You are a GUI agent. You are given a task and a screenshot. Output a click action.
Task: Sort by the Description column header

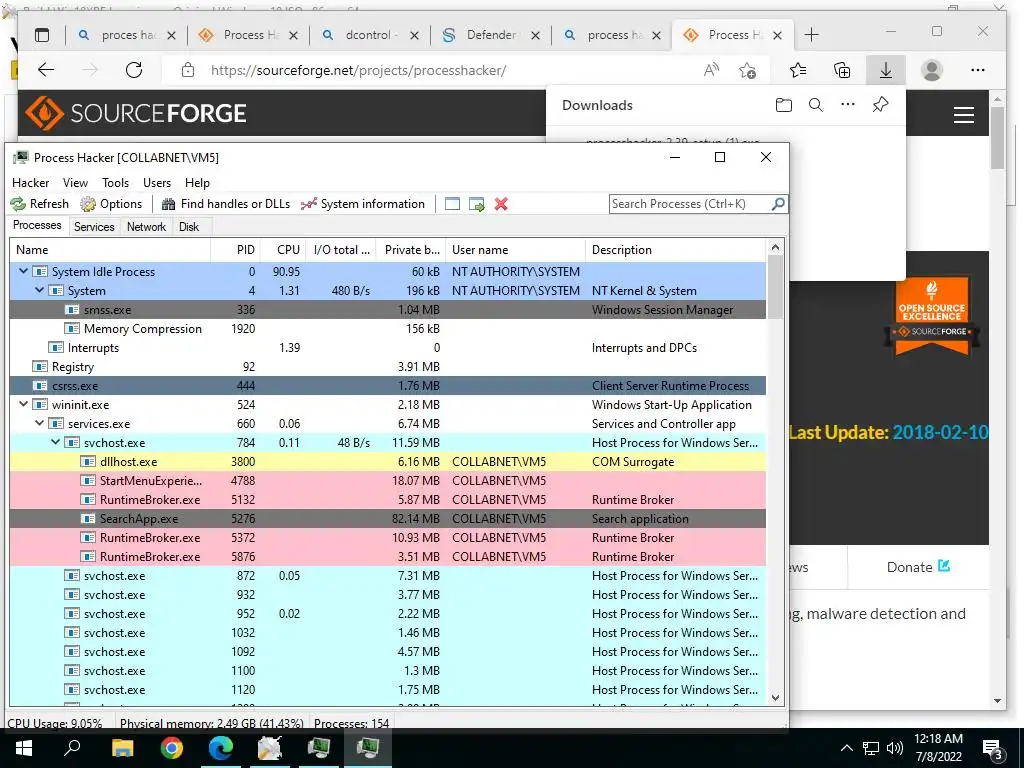675,249
